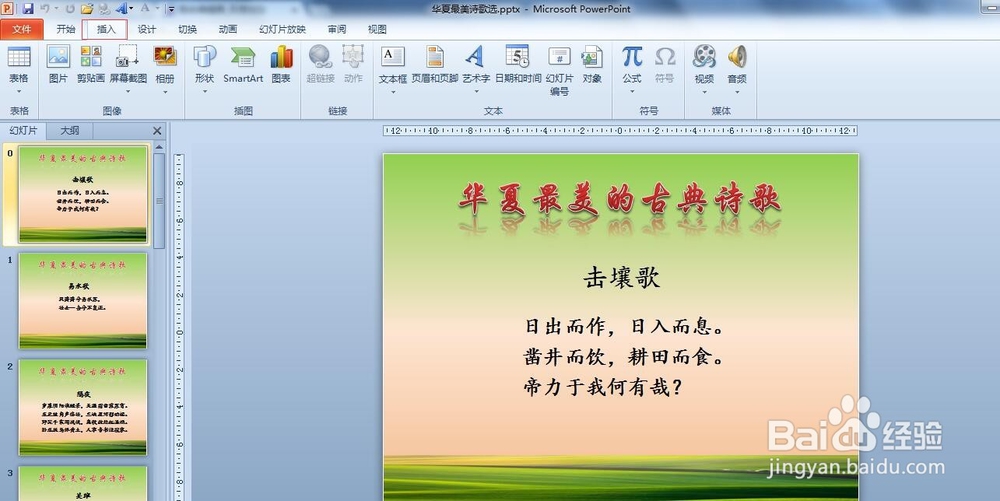Click the 相册 photo album icon
This screenshot has width=1000, height=501.
(x=165, y=57)
